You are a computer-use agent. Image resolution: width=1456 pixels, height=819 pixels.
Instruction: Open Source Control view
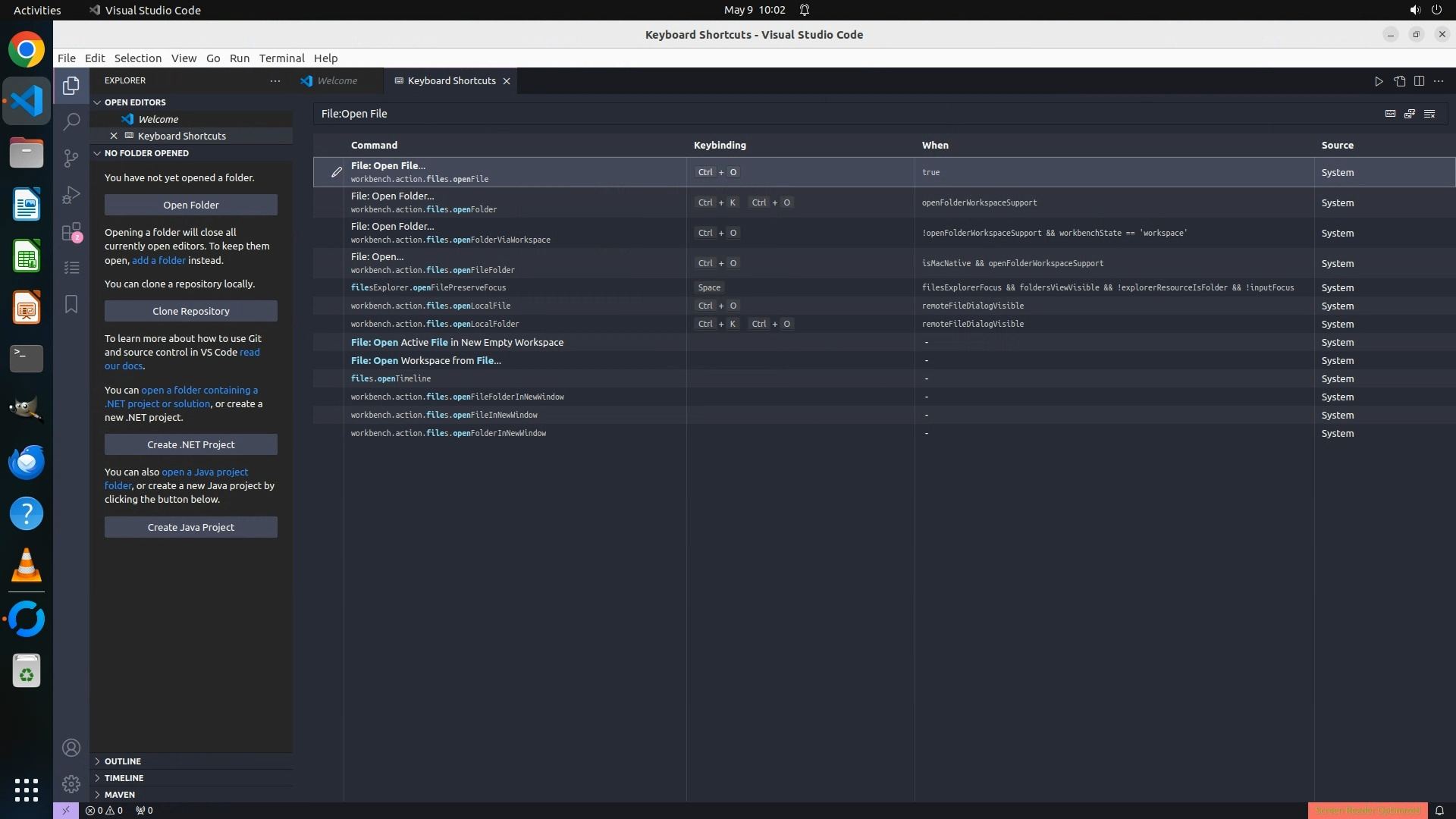71,158
